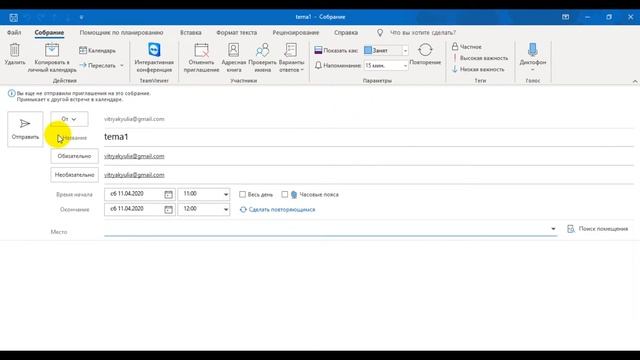Click the required attendee email address

[x=134, y=156]
